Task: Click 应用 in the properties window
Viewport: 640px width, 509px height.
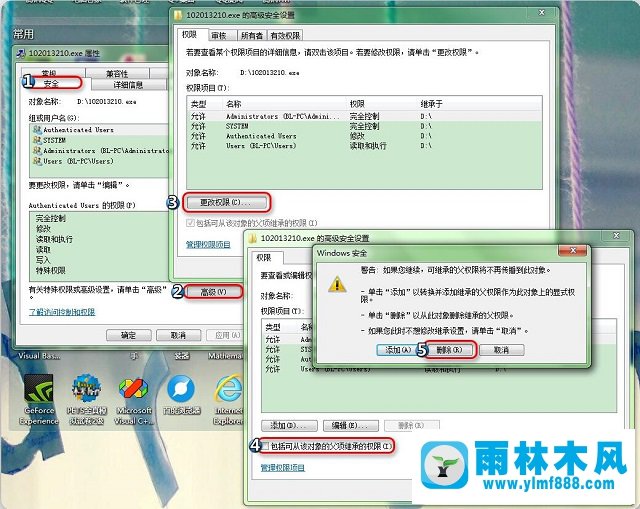Action: click(x=227, y=335)
